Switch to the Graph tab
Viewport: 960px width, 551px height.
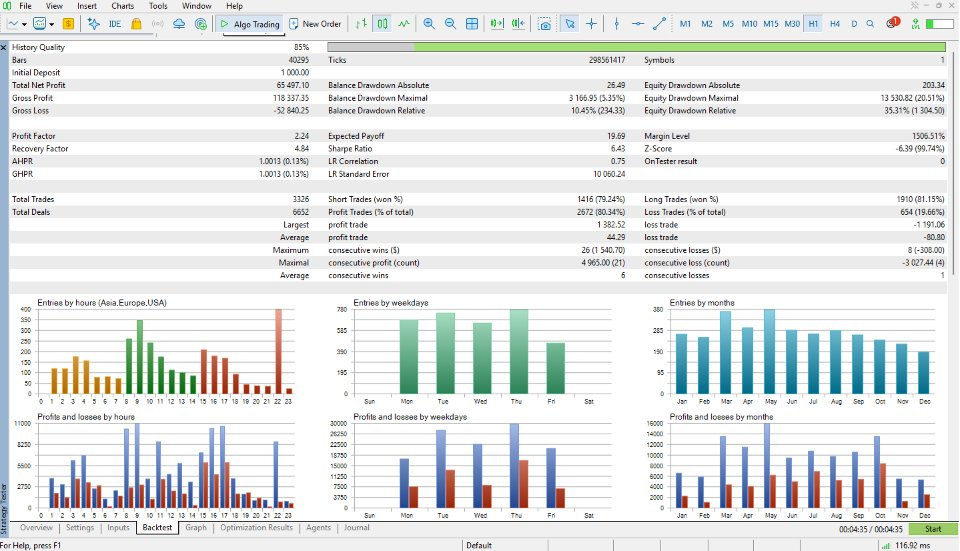[x=196, y=528]
